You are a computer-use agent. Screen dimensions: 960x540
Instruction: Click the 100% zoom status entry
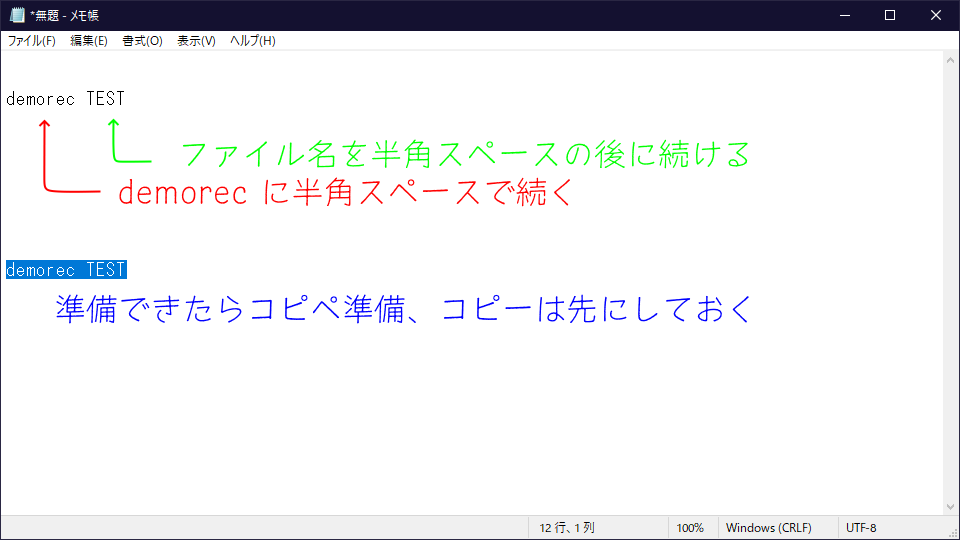coord(690,528)
